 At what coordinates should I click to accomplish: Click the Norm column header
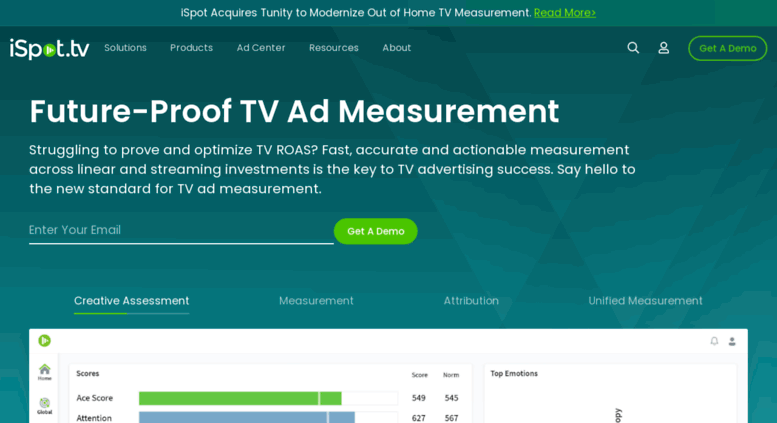(x=451, y=375)
